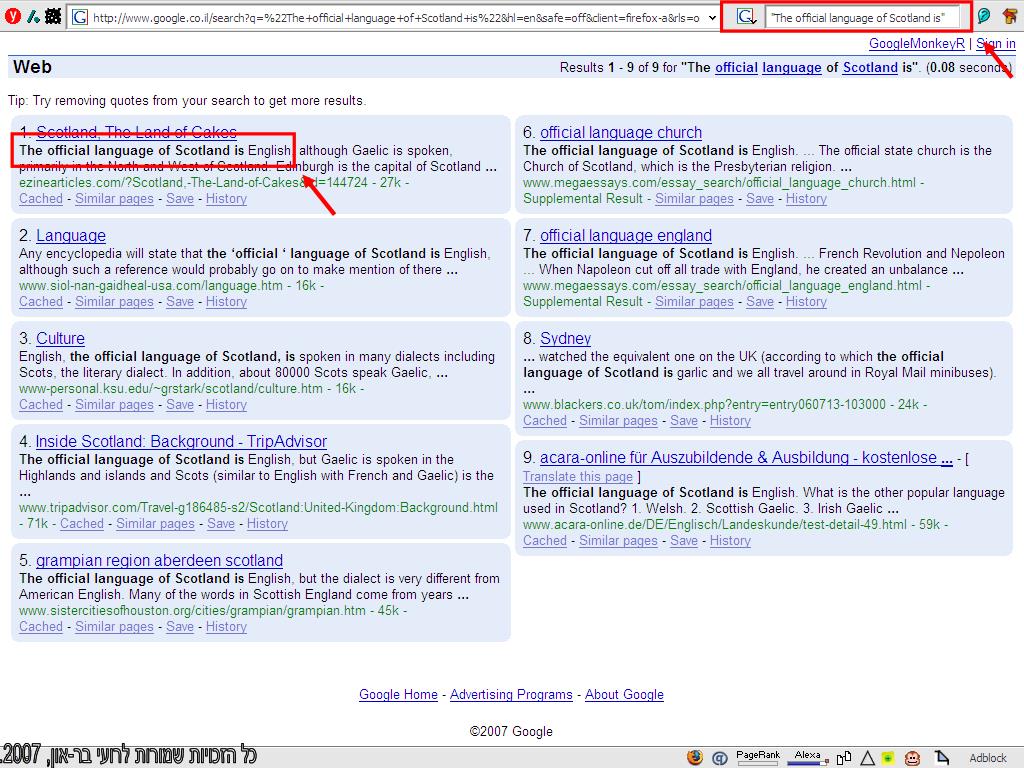Open the acara-online für Auszubildende result
The image size is (1024, 768).
746,457
